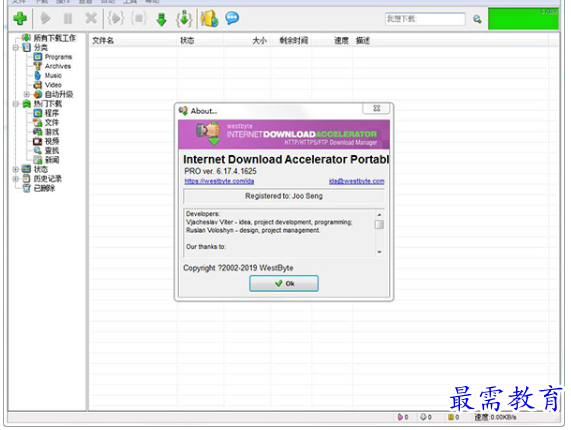Click the About dialog title icon
571x430 pixels.
pos(183,111)
